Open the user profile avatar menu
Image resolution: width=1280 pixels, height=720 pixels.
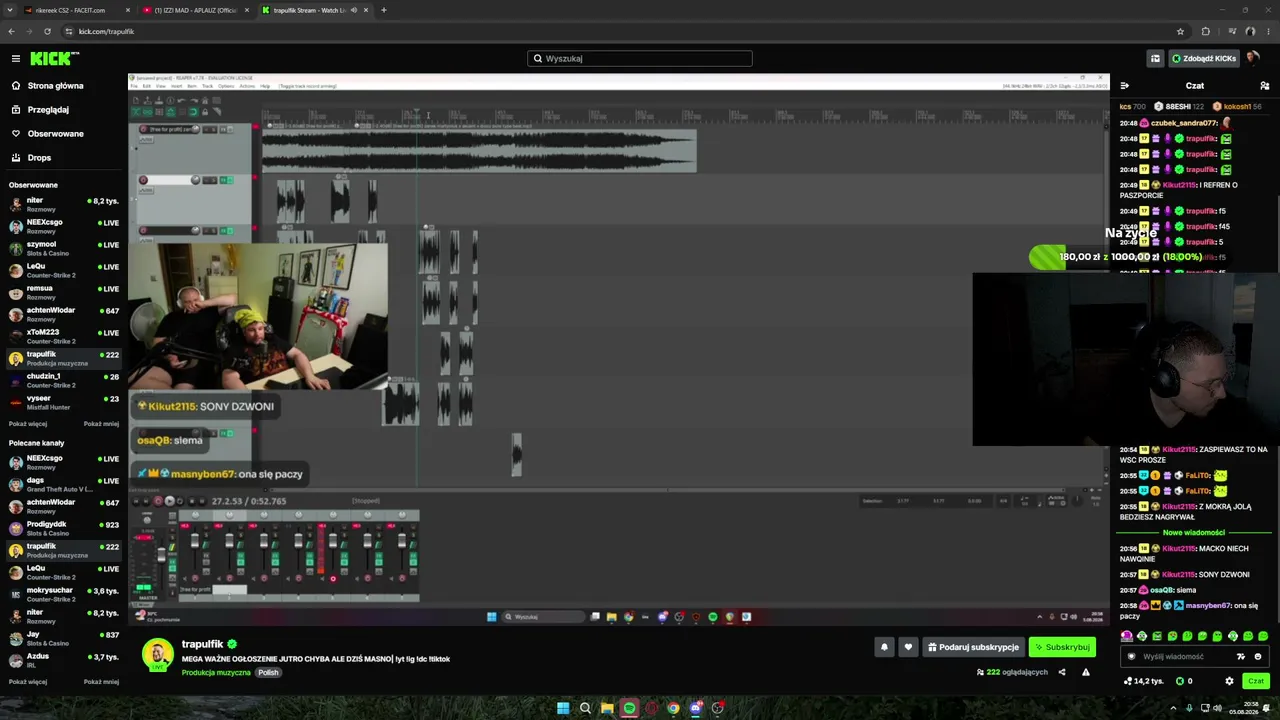tap(1253, 58)
